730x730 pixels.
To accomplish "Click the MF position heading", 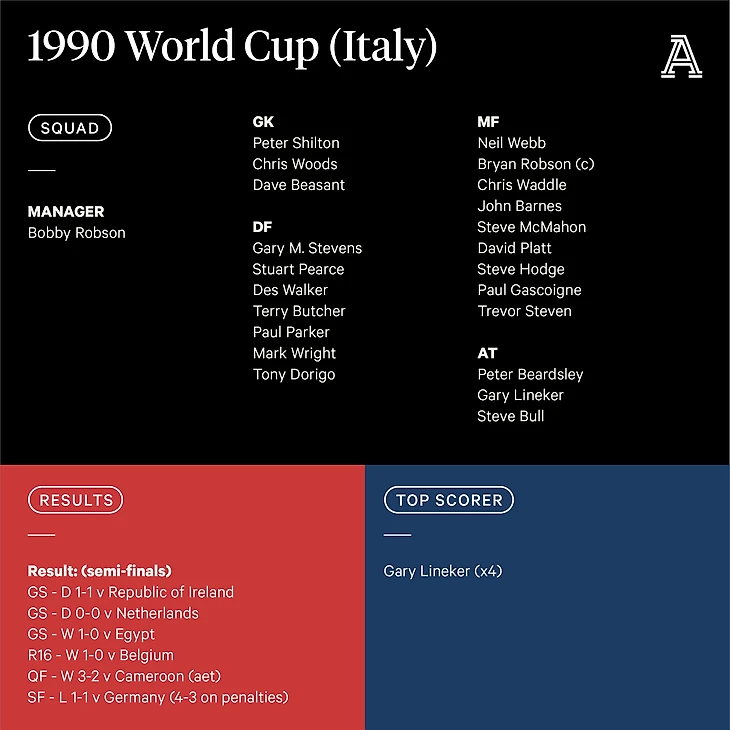I will (488, 122).
